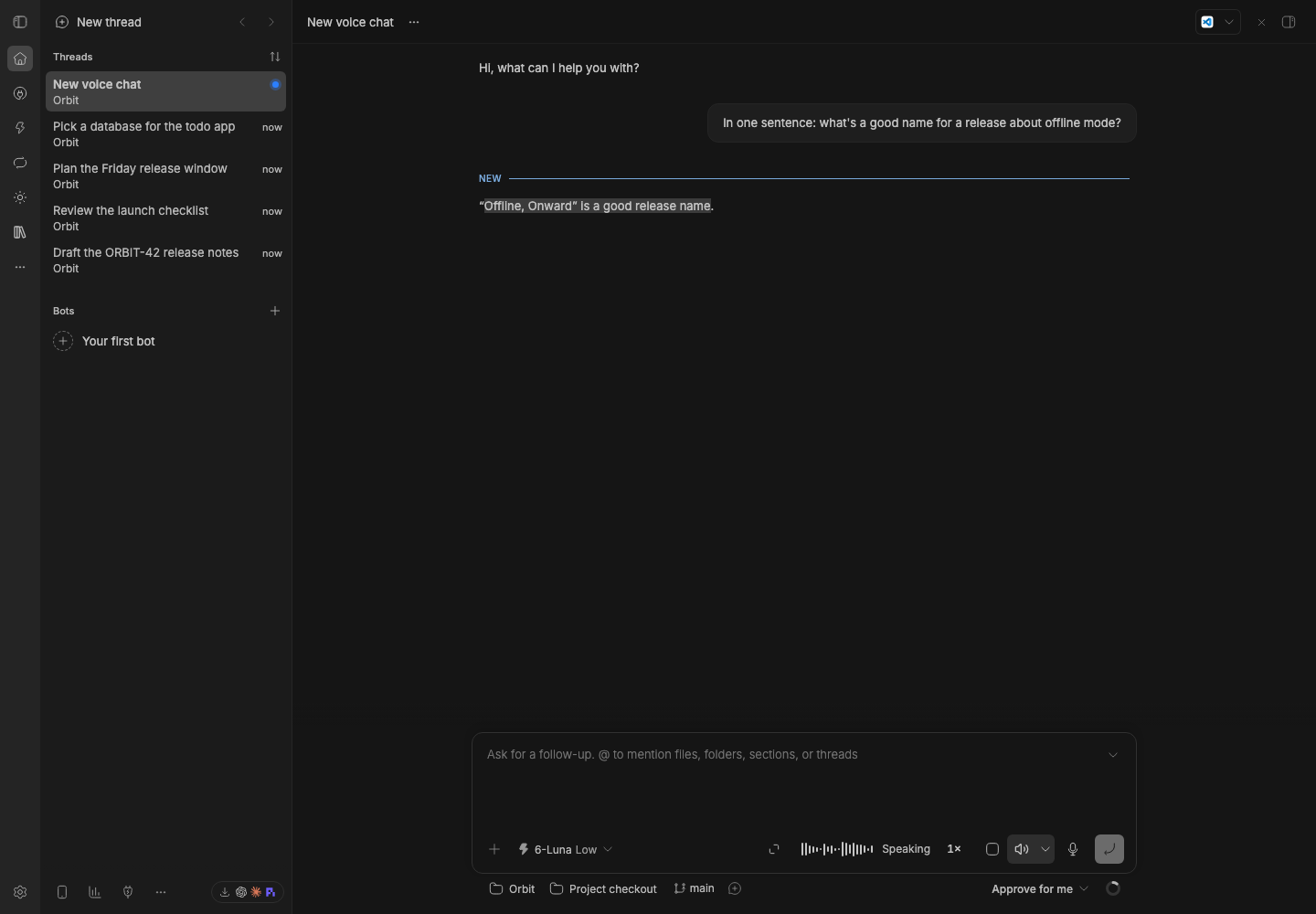Image resolution: width=1316 pixels, height=914 pixels.
Task: Click the audio waveform indicator
Action: coord(837,849)
